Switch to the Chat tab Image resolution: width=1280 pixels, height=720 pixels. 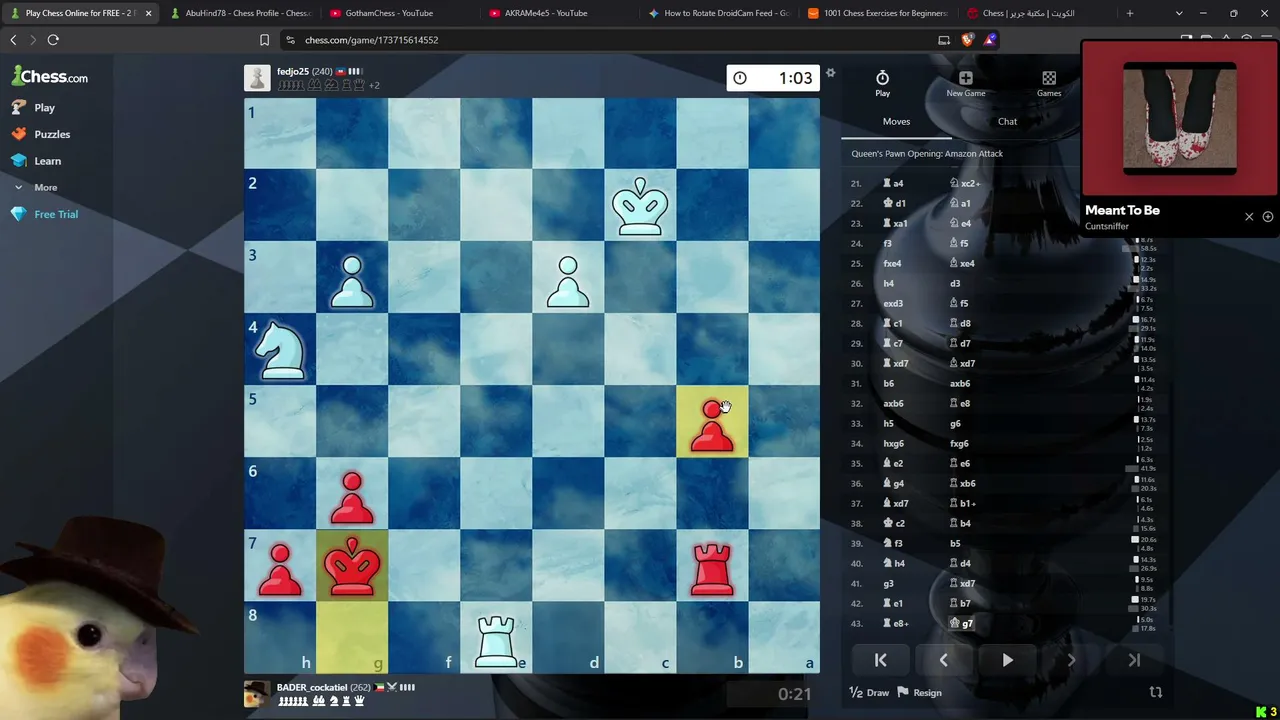point(1007,122)
